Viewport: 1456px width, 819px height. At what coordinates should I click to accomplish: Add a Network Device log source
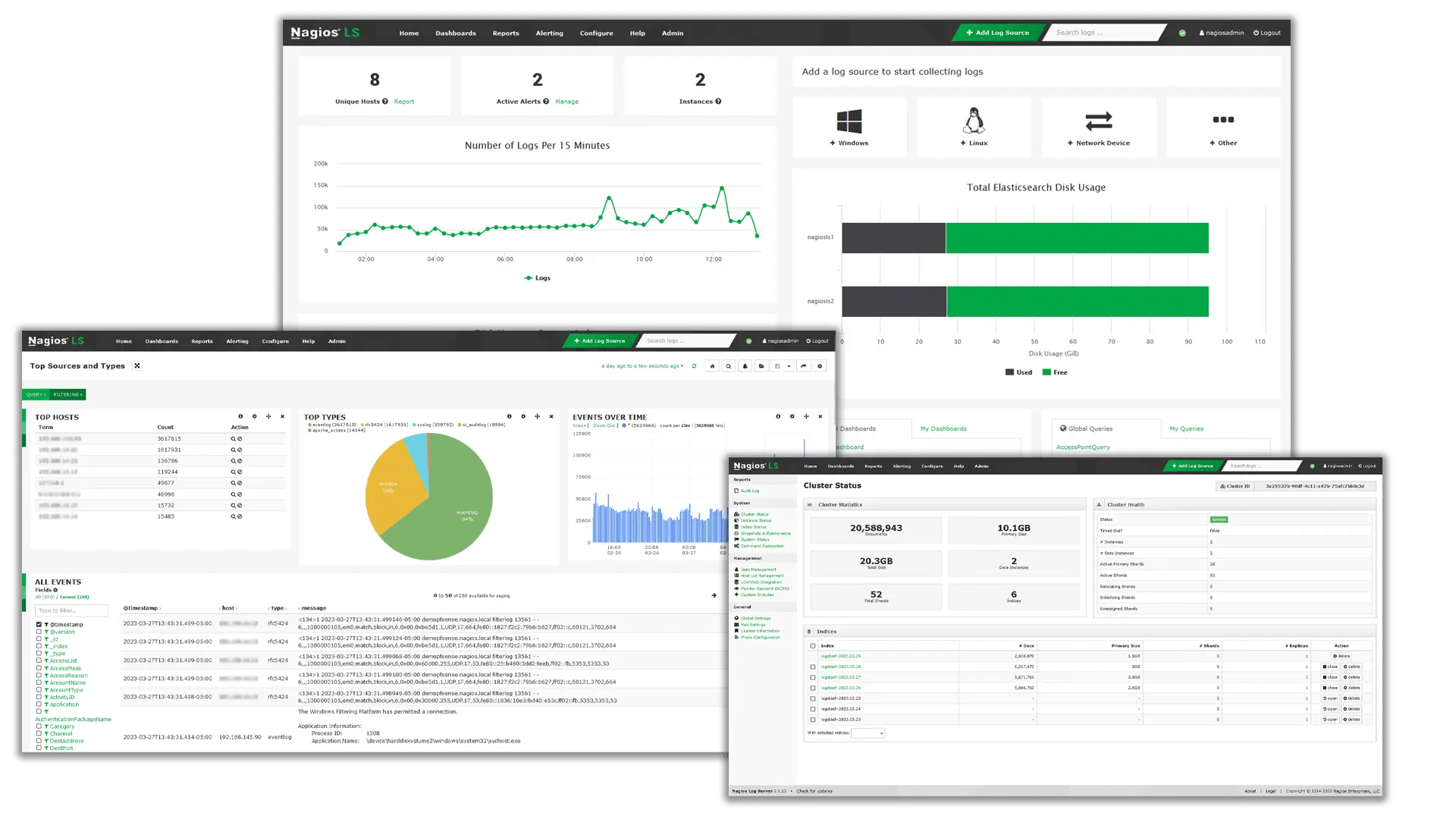pyautogui.click(x=1099, y=127)
